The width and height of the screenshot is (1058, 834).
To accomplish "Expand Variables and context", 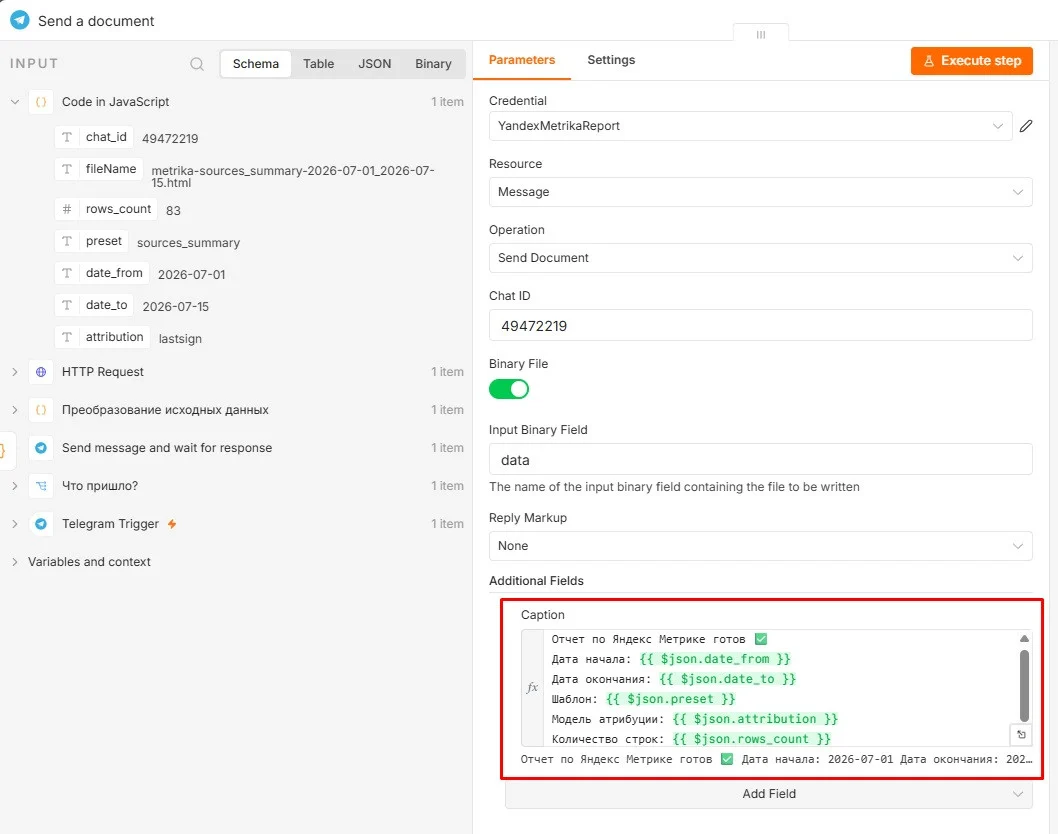I will (x=15, y=561).
